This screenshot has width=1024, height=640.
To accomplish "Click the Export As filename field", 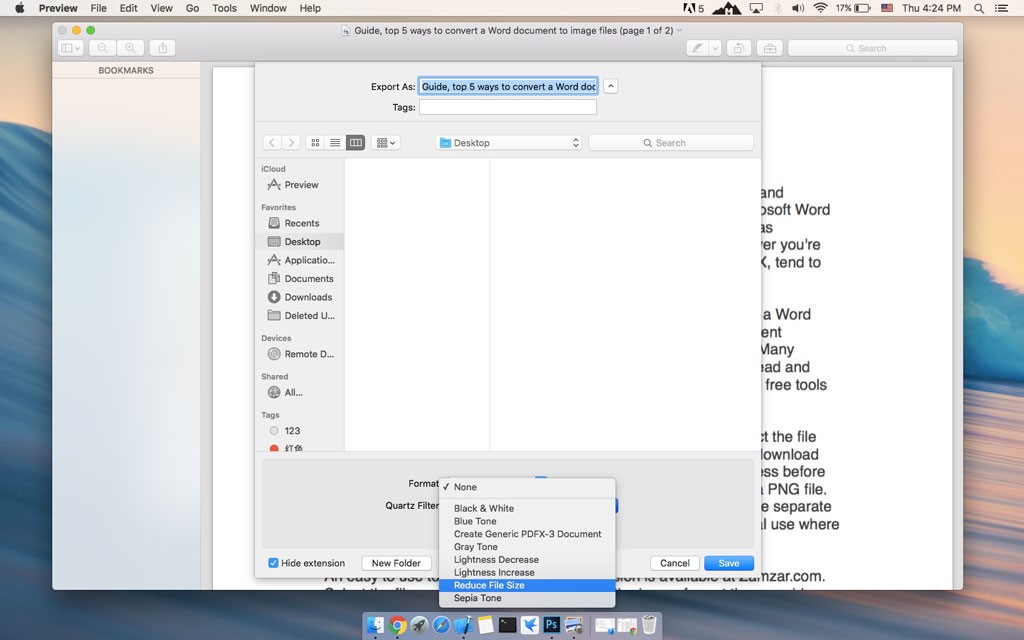I will 508,86.
